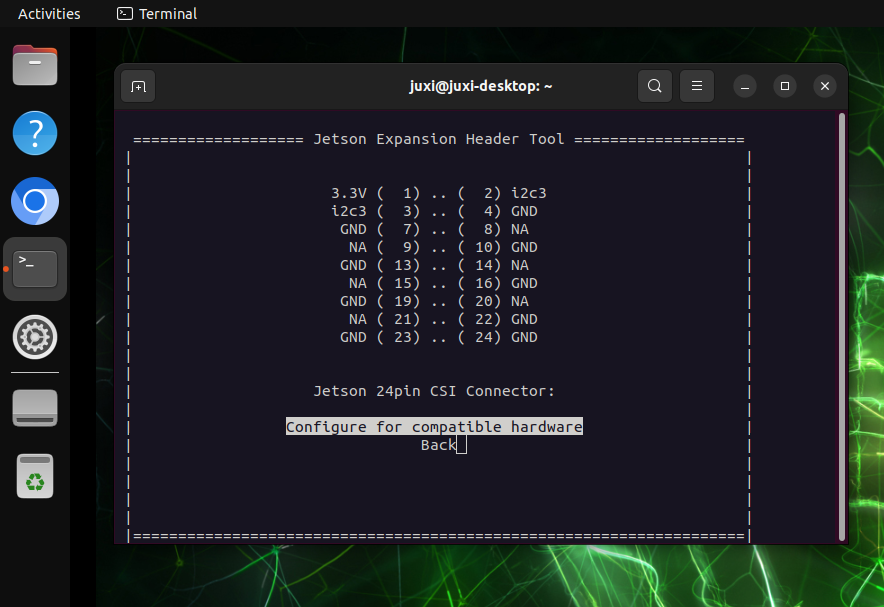Click NA label at pin 21
The height and width of the screenshot is (607, 884).
click(x=357, y=320)
